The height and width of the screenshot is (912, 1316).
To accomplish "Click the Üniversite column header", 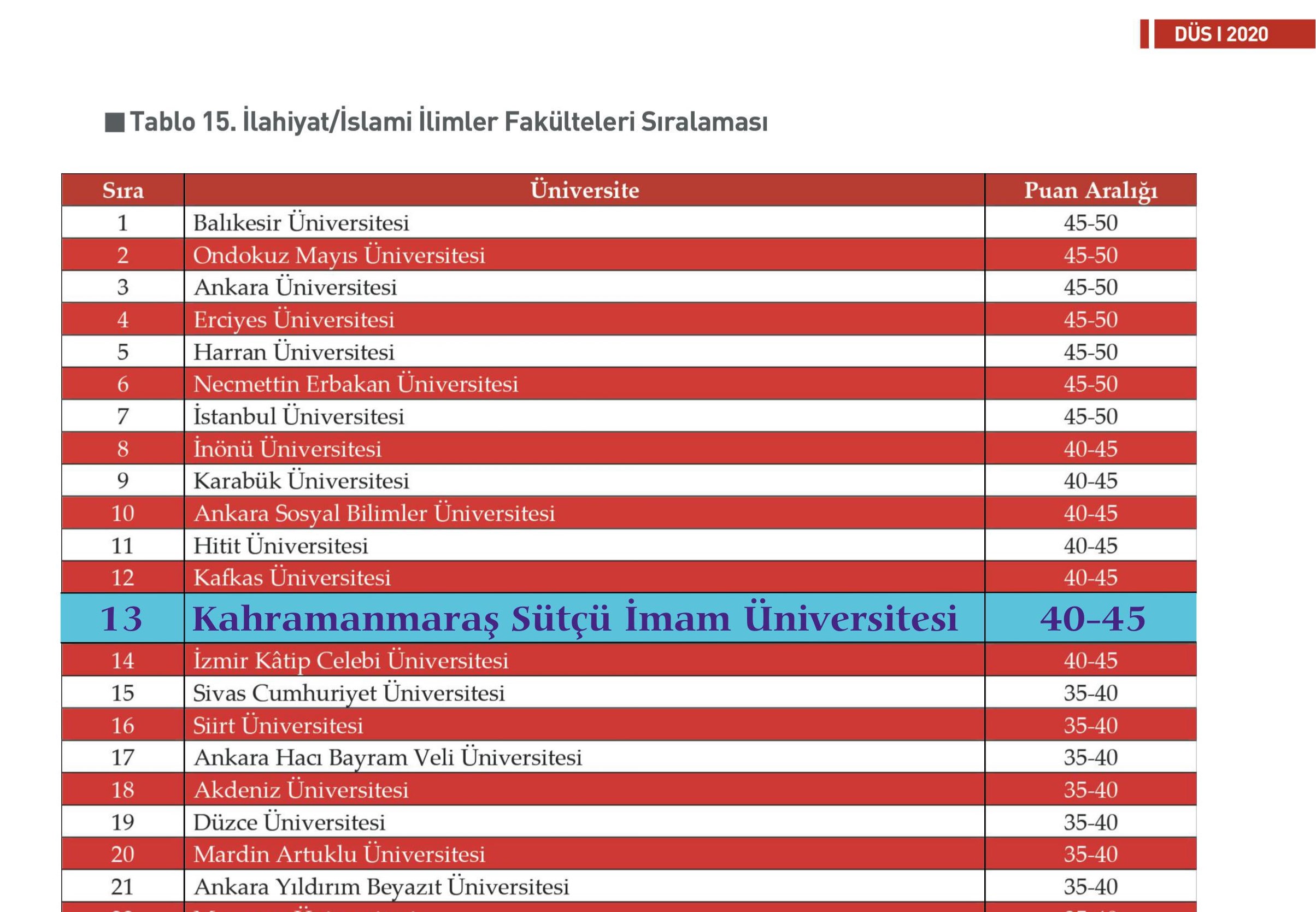I will point(584,190).
